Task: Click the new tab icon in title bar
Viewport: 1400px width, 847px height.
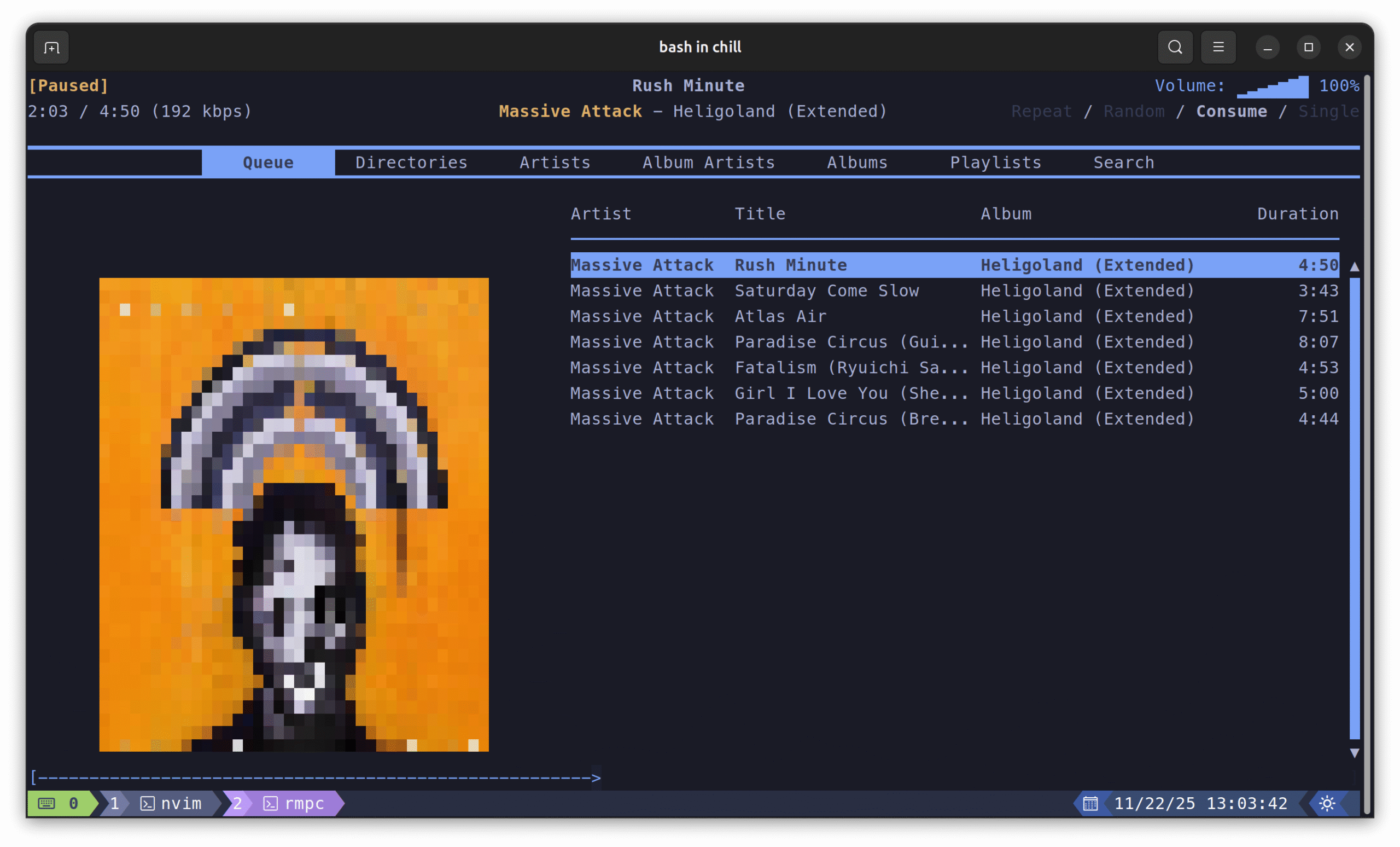Action: (x=51, y=48)
